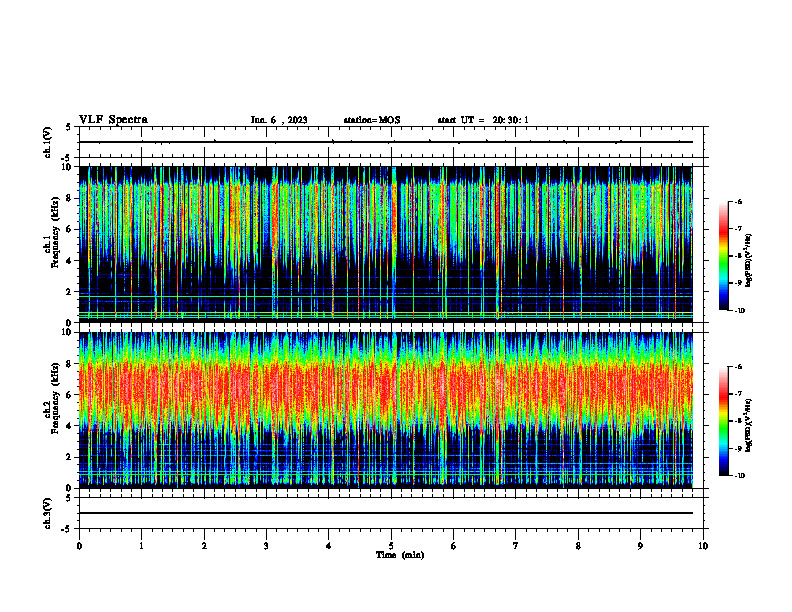Click the "2" kHz tick label on ch.2 spectrogram

pyautogui.click(x=70, y=457)
